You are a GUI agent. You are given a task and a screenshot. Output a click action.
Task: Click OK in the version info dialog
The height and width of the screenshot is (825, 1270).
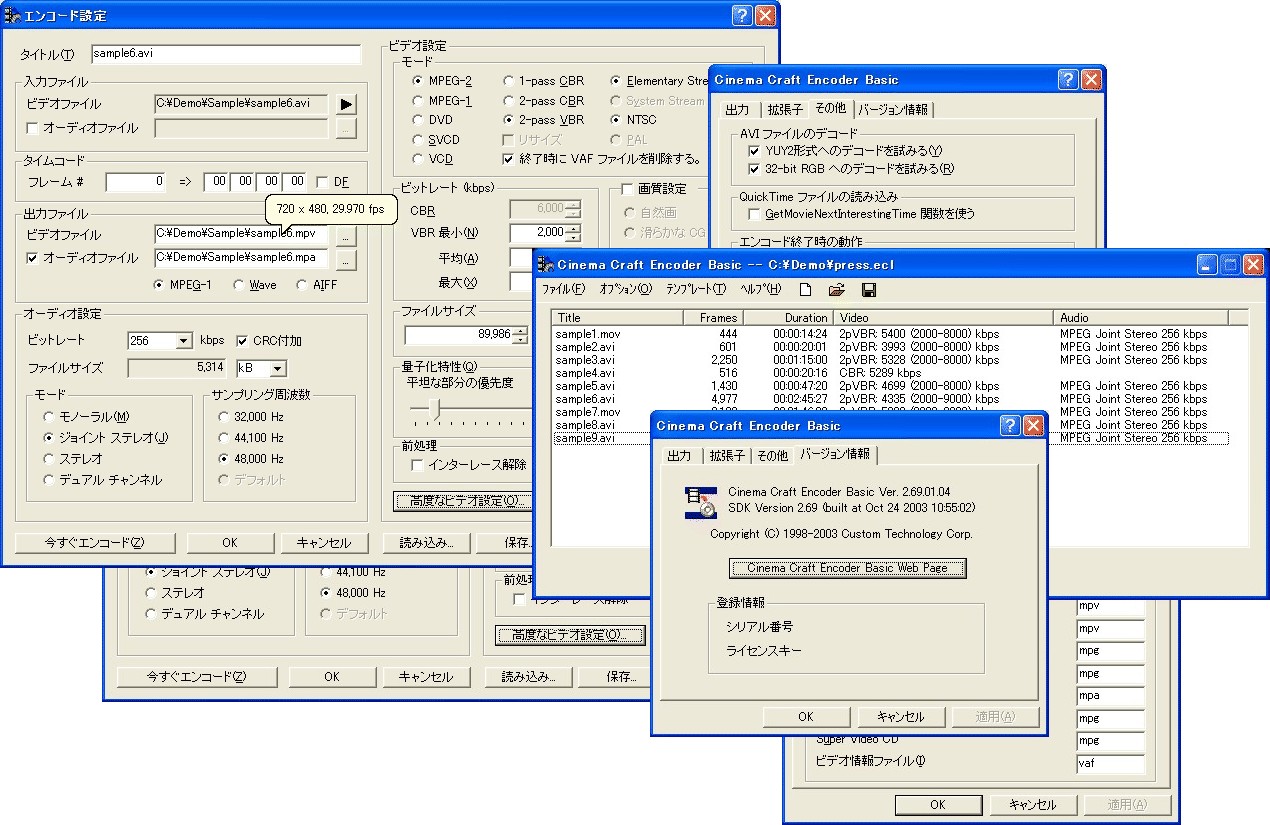click(x=806, y=717)
